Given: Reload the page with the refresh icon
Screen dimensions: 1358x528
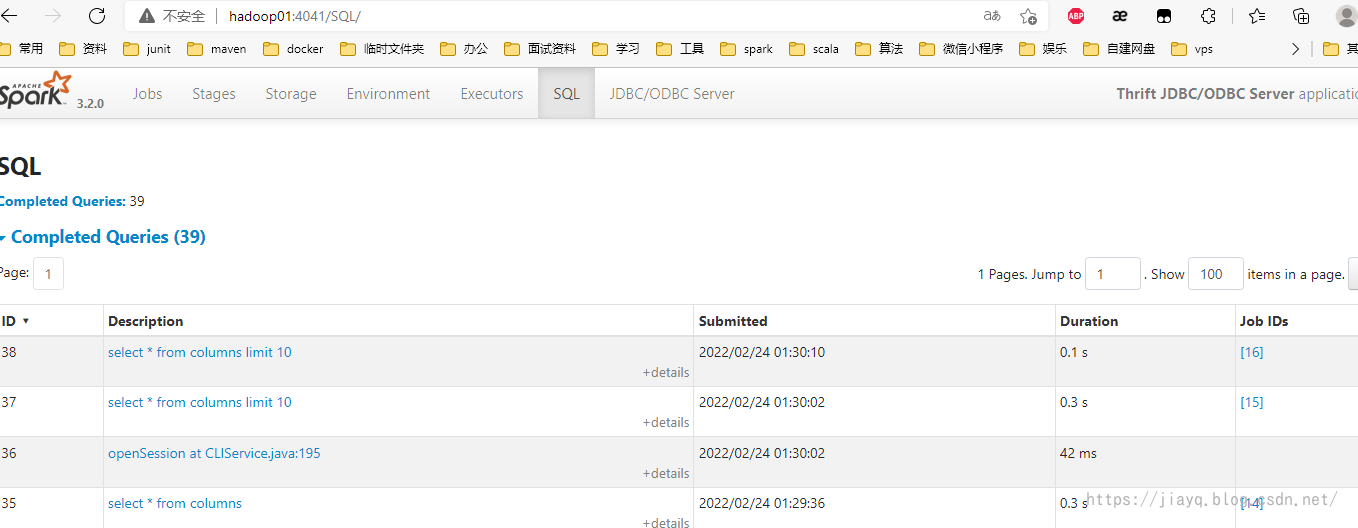Looking at the screenshot, I should [97, 16].
